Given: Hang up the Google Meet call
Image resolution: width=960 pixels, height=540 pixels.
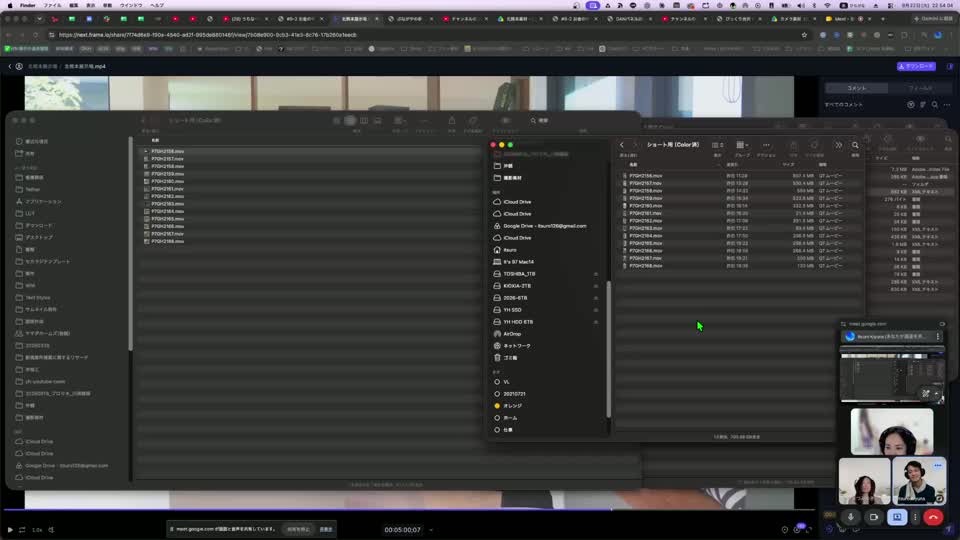Looking at the screenshot, I should click(933, 517).
